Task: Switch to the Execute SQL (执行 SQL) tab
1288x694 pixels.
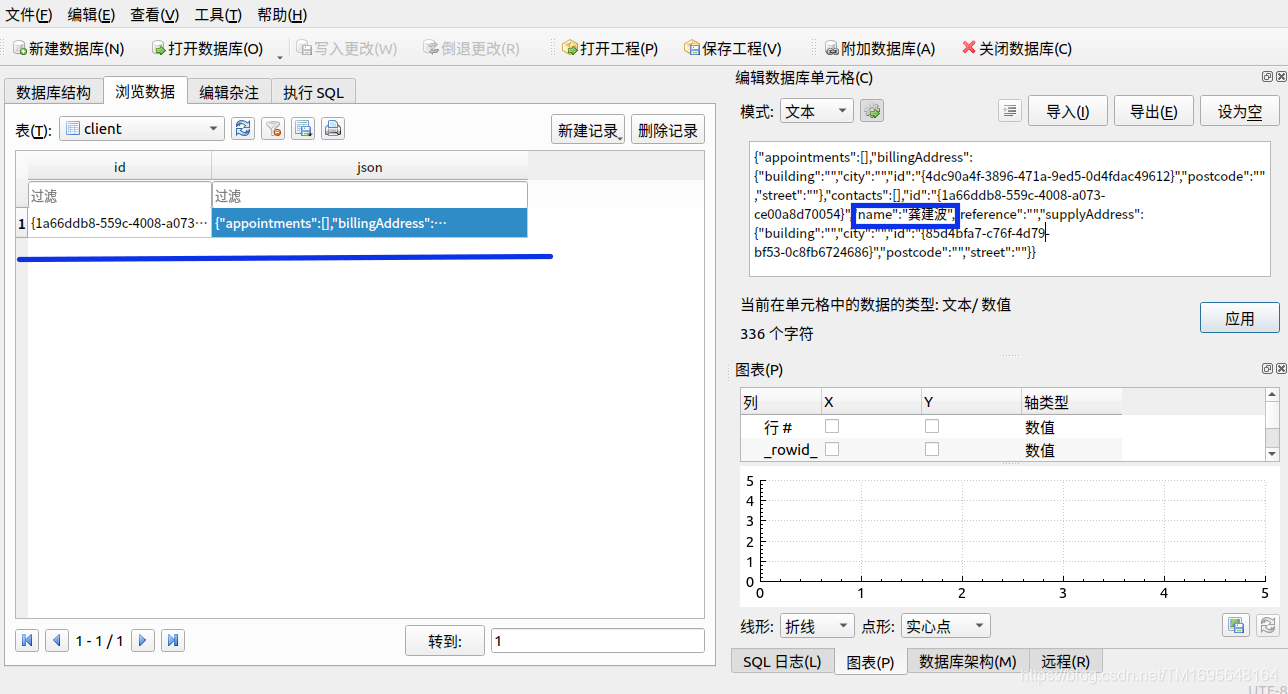Action: [x=313, y=93]
